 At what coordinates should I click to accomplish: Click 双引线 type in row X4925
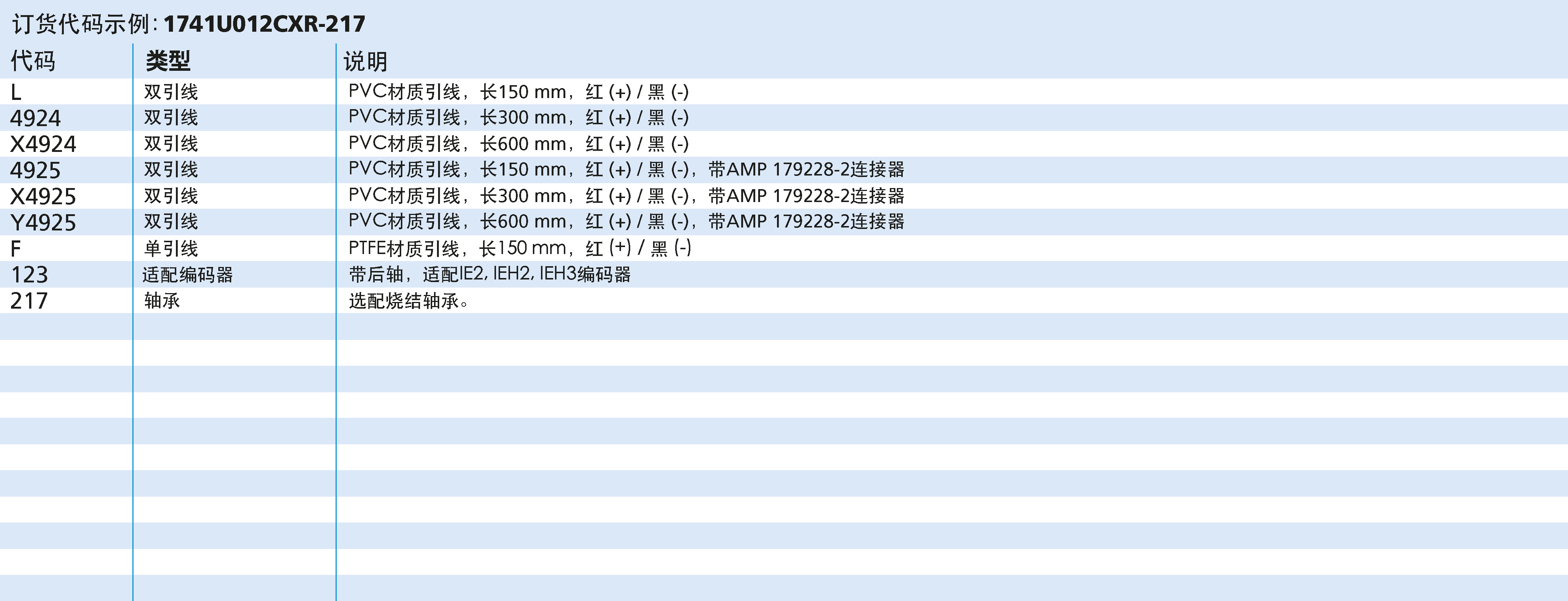pyautogui.click(x=171, y=196)
